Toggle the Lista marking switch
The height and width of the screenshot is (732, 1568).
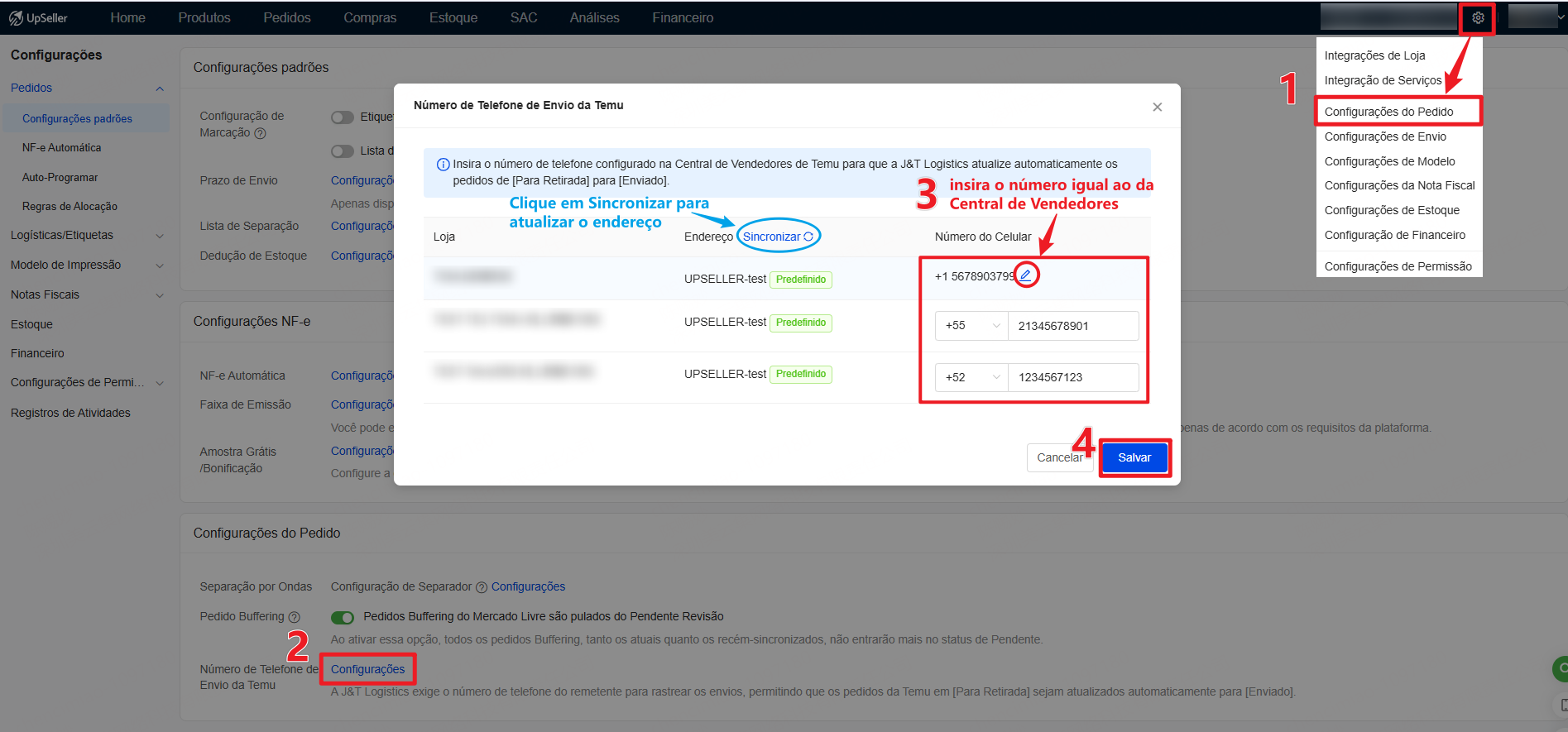tap(342, 151)
